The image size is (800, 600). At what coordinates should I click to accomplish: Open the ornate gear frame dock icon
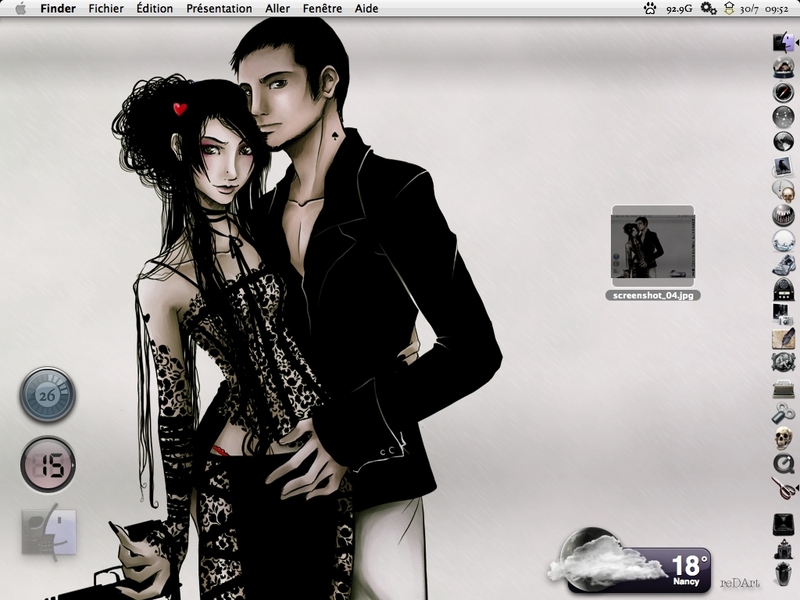pos(783,363)
